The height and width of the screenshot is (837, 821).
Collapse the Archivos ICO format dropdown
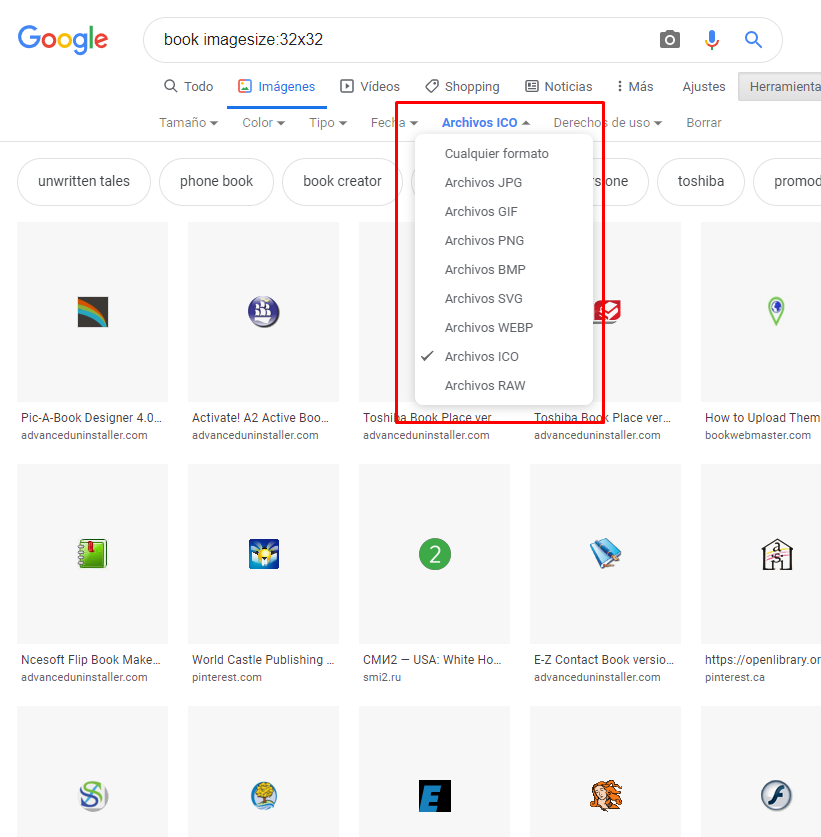(x=486, y=123)
